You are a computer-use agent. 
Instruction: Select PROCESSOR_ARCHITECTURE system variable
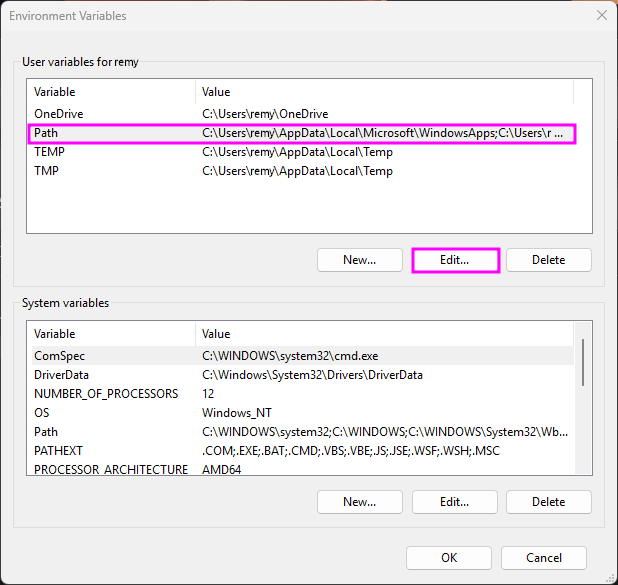coord(110,469)
